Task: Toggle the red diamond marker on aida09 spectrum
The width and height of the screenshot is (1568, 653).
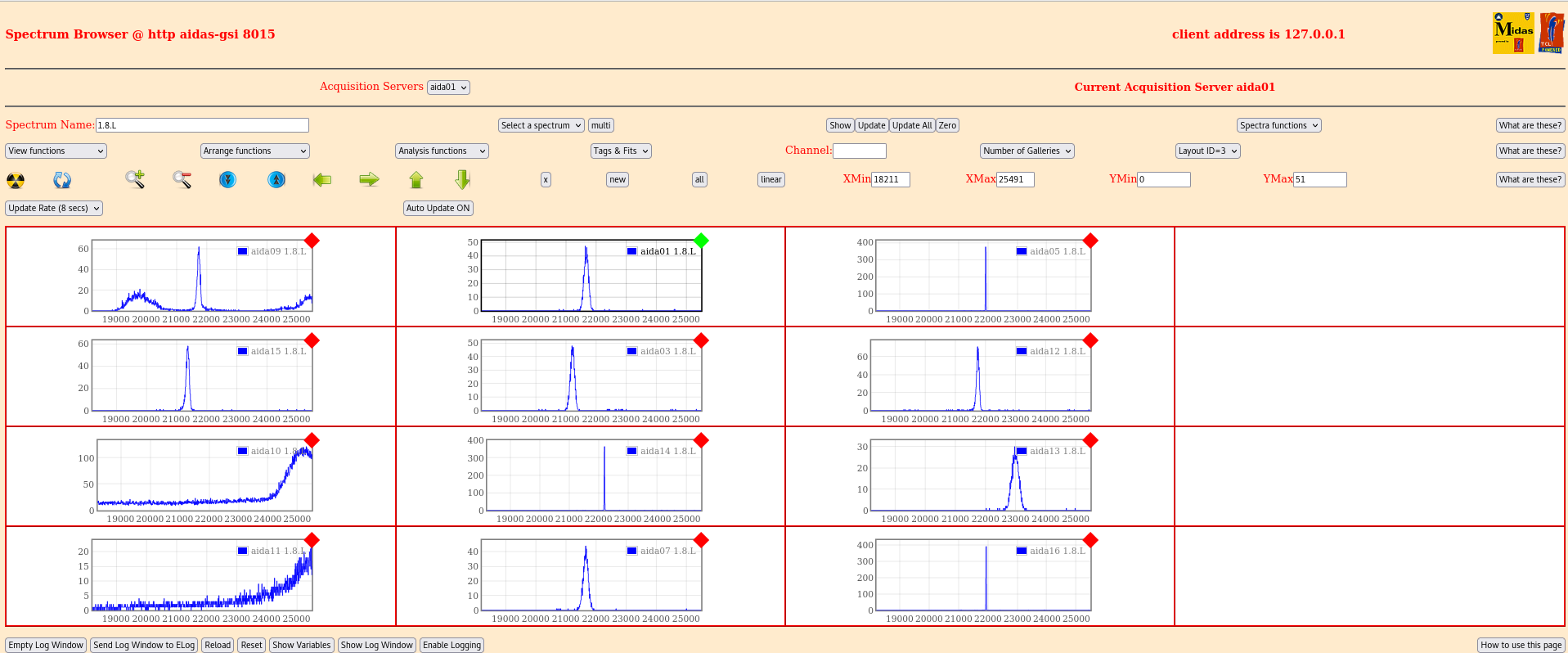Action: 312,241
